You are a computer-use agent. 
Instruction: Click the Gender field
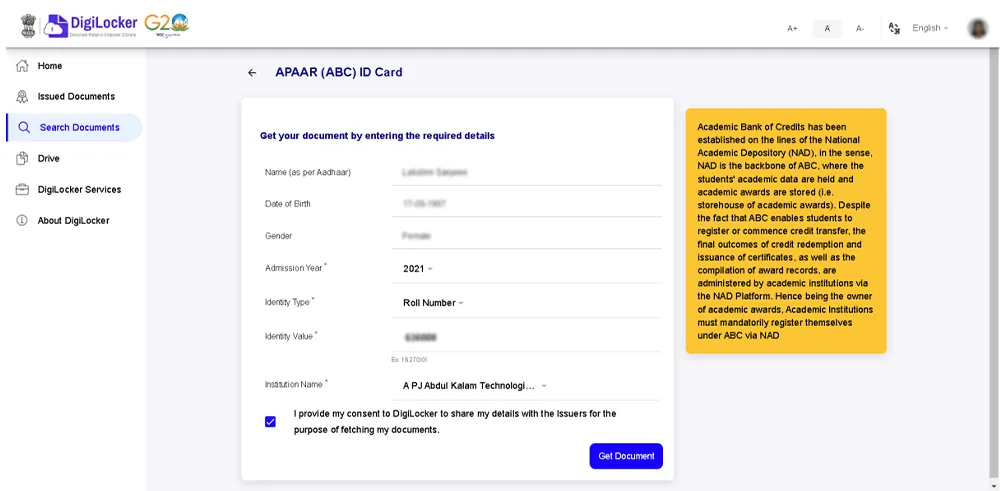pyautogui.click(x=526, y=236)
